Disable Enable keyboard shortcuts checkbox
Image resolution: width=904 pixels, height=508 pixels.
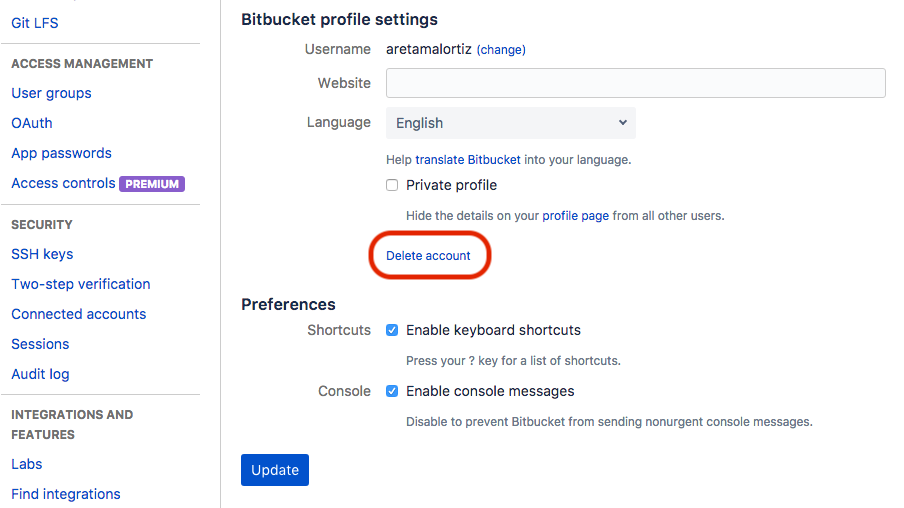(392, 330)
